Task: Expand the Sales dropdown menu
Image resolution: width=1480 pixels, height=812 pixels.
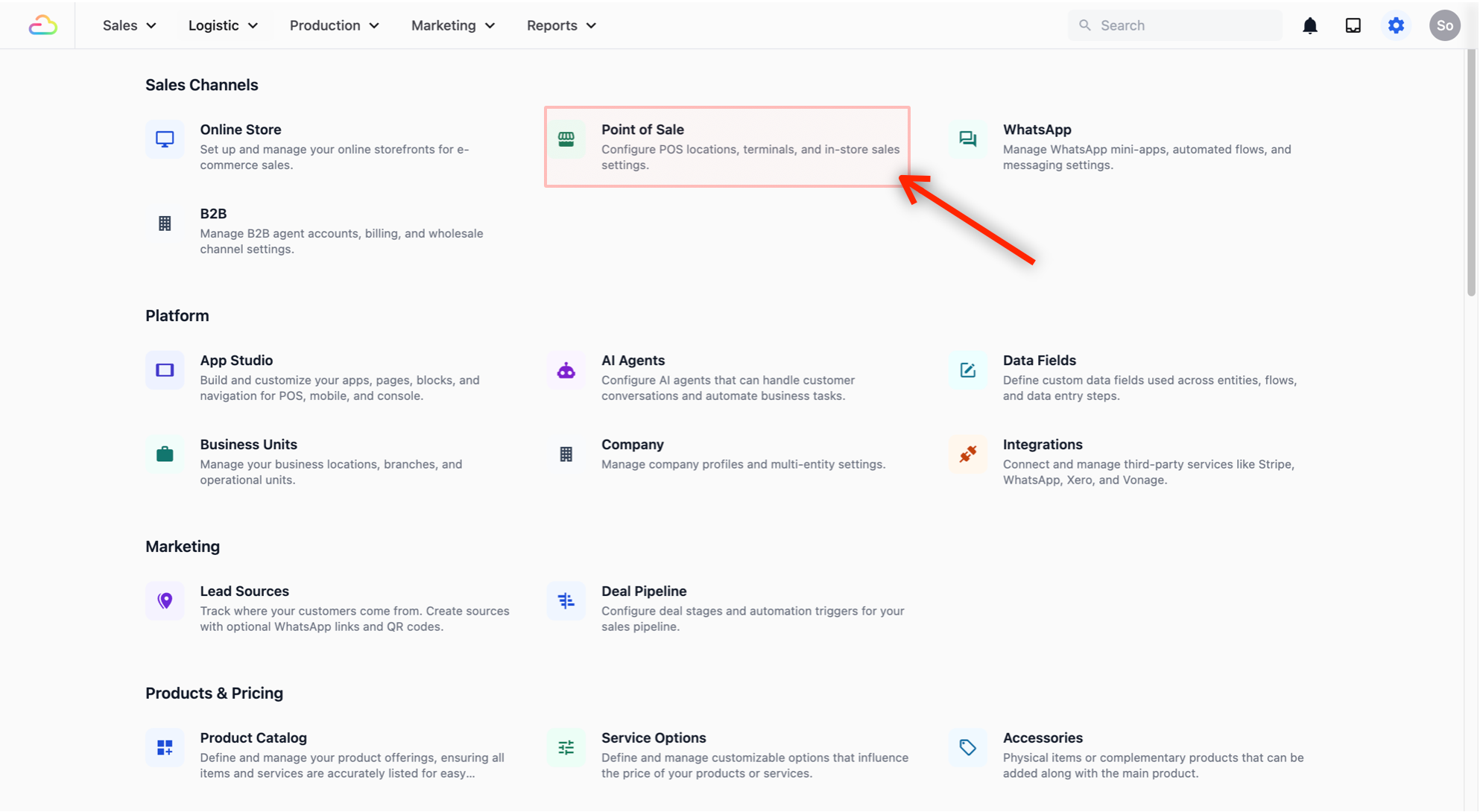Action: pyautogui.click(x=129, y=25)
